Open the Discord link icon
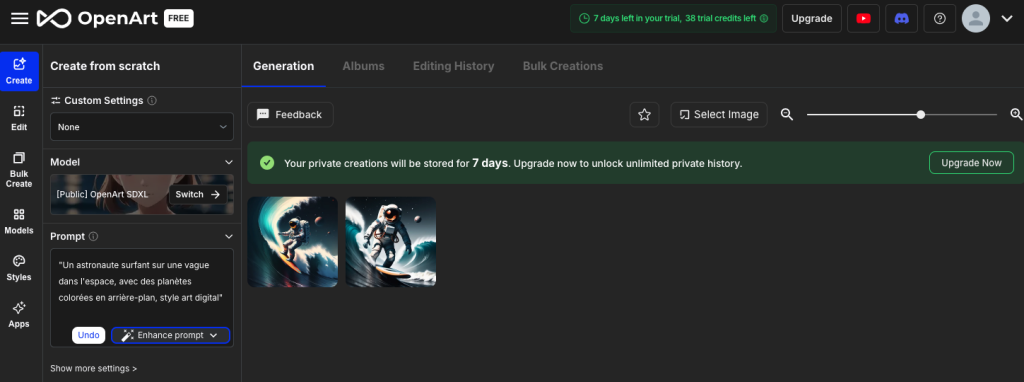This screenshot has height=382, width=1024. point(901,18)
